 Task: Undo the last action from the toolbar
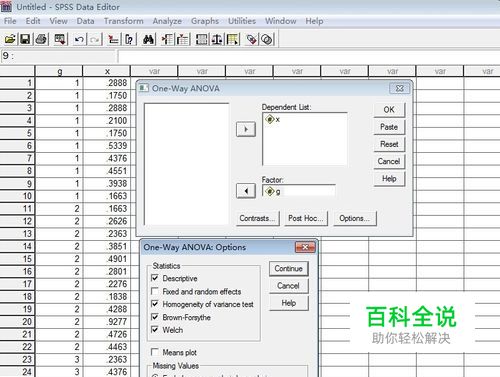click(79, 39)
